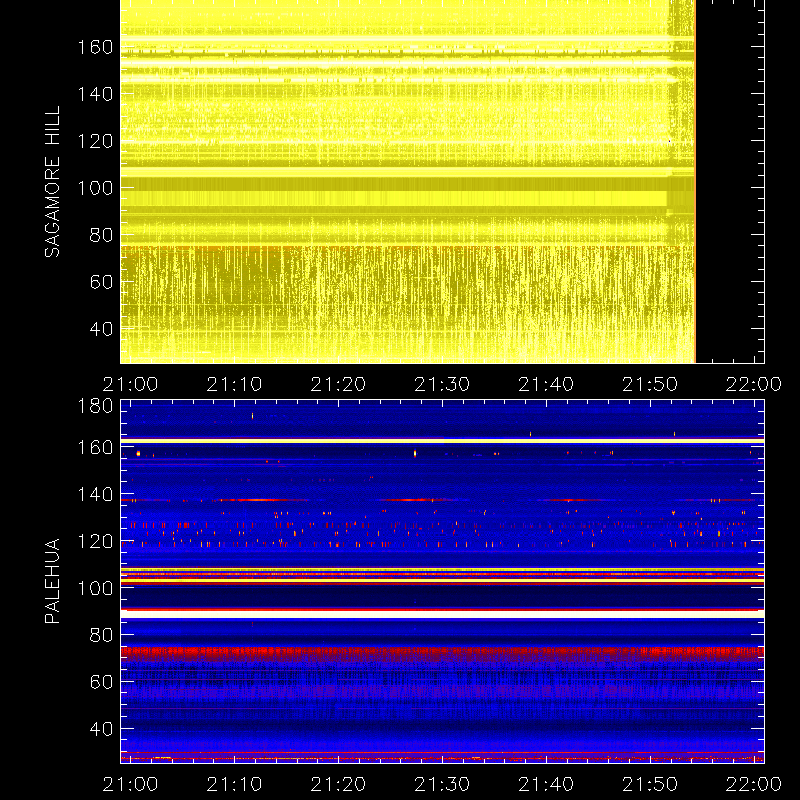800x800 pixels.
Task: Click the 120 label on Sagamore Hill axis
Action: point(95,141)
